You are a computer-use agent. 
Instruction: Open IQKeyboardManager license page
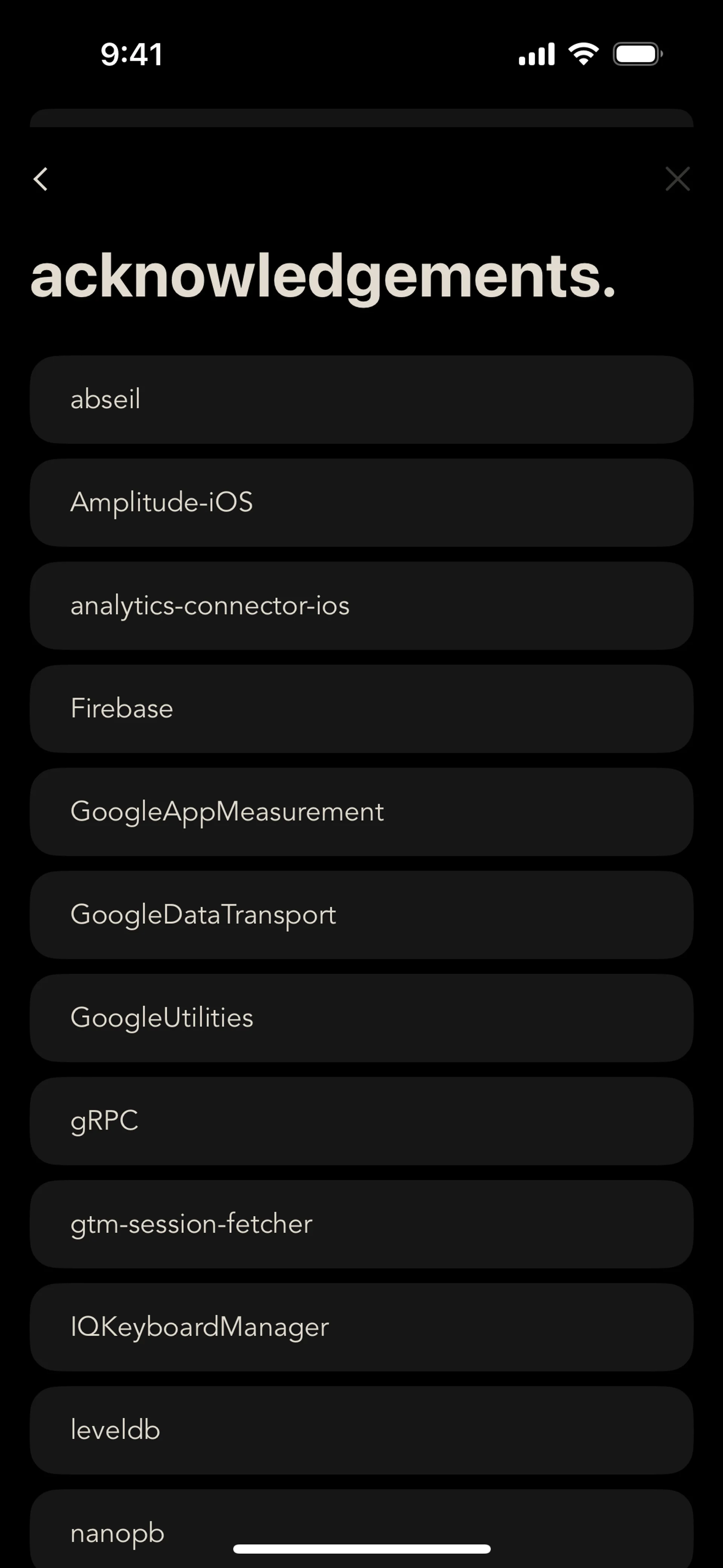(361, 1327)
